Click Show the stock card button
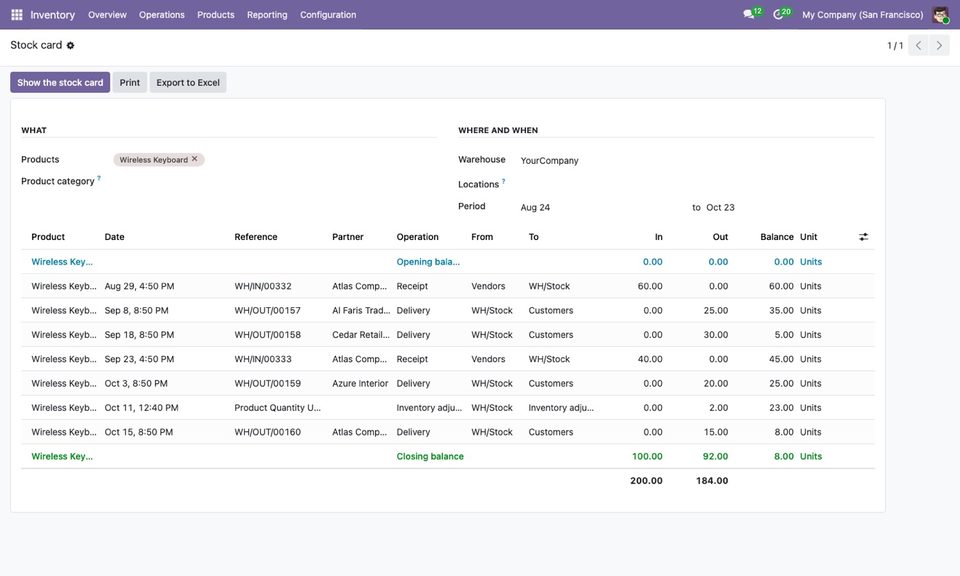The width and height of the screenshot is (960, 576). [60, 83]
